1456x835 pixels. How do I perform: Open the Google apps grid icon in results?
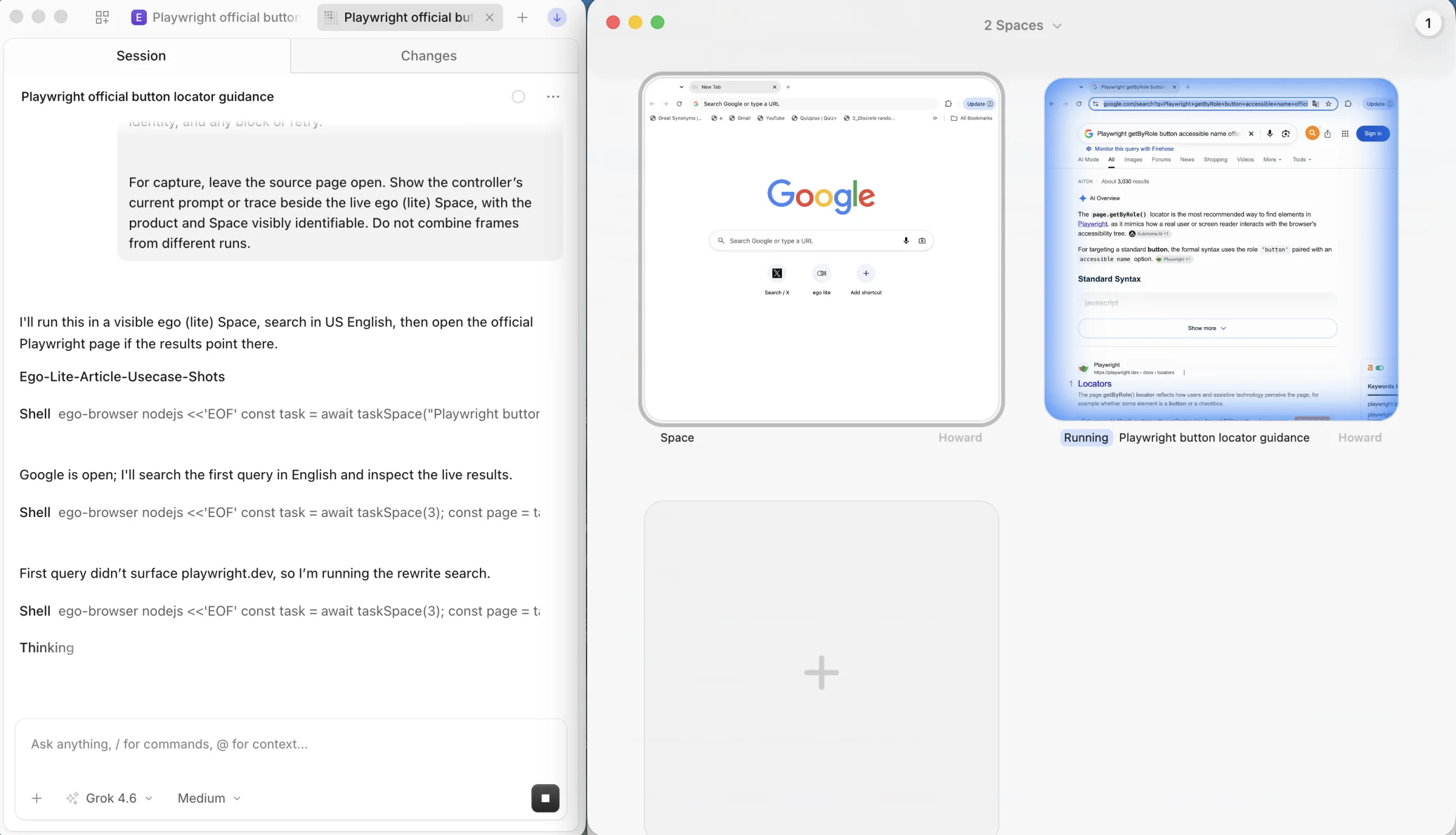(x=1345, y=134)
